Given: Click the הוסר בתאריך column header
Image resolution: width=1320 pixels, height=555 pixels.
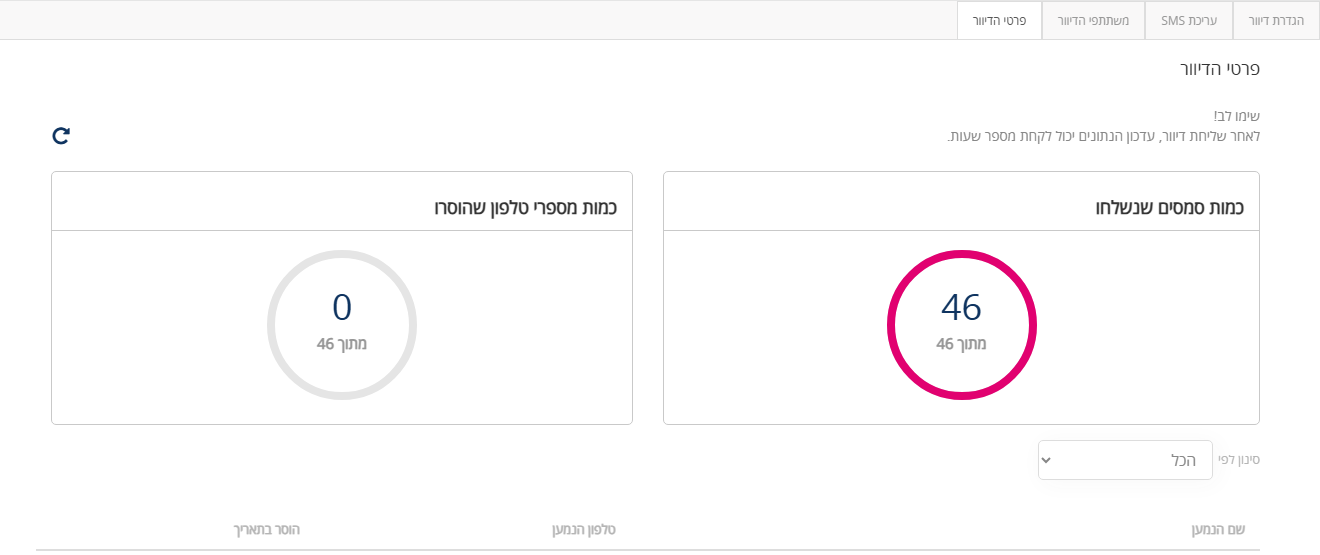Looking at the screenshot, I should coord(266,529).
